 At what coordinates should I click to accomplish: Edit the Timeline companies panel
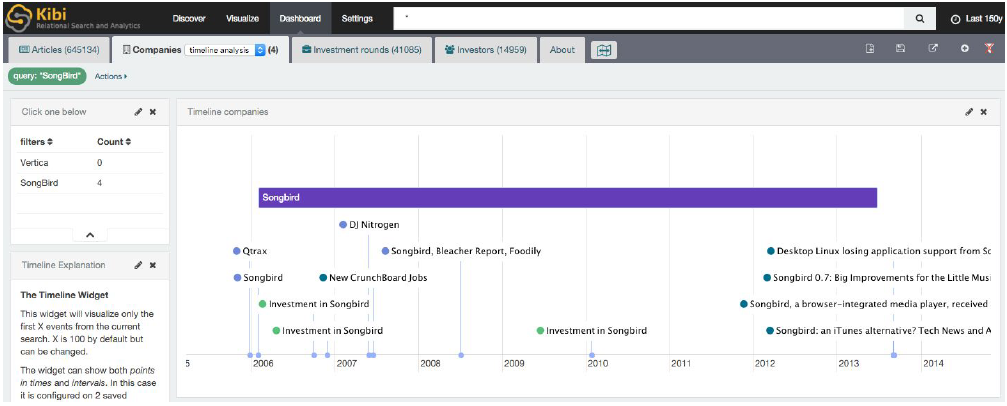click(x=969, y=112)
